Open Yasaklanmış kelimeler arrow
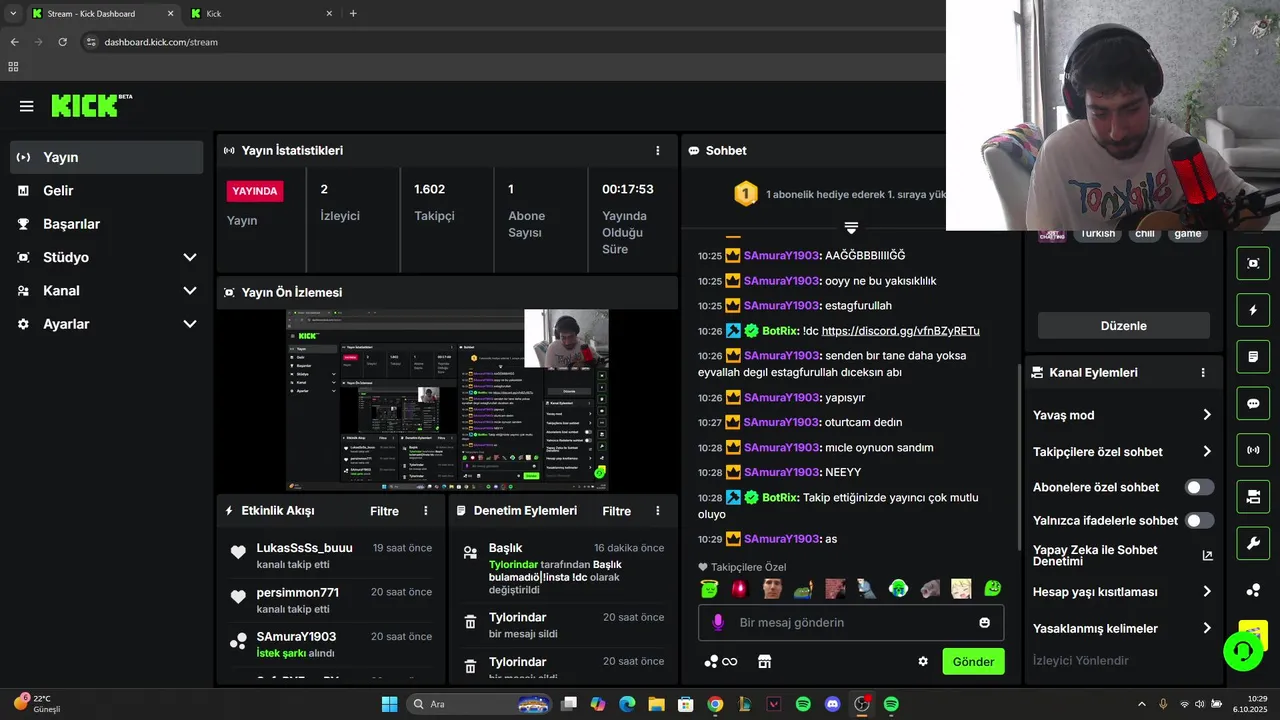This screenshot has width=1280, height=720. 1207,629
